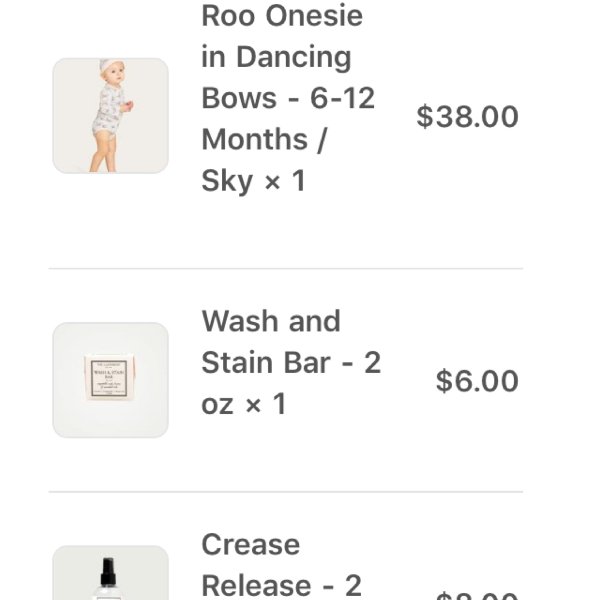Open the Wash and Stain Bar thumbnail

tap(111, 380)
